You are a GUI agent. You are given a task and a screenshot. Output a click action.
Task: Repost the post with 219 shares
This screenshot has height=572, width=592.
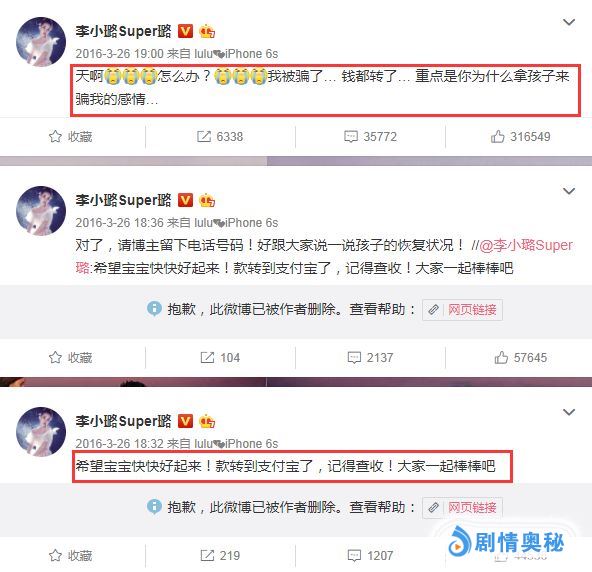[x=220, y=555]
